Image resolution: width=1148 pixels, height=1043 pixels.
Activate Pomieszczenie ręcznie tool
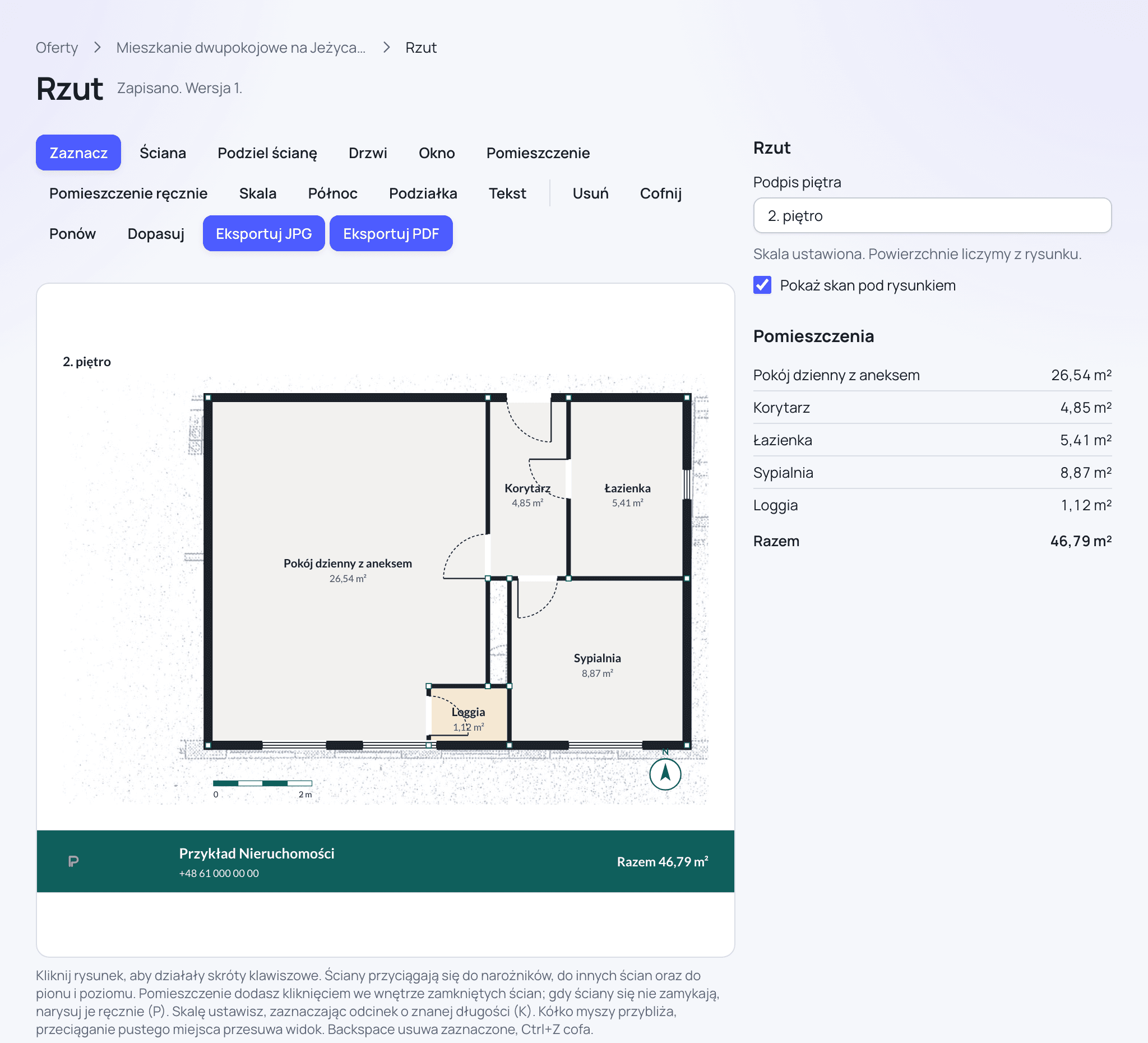[128, 193]
